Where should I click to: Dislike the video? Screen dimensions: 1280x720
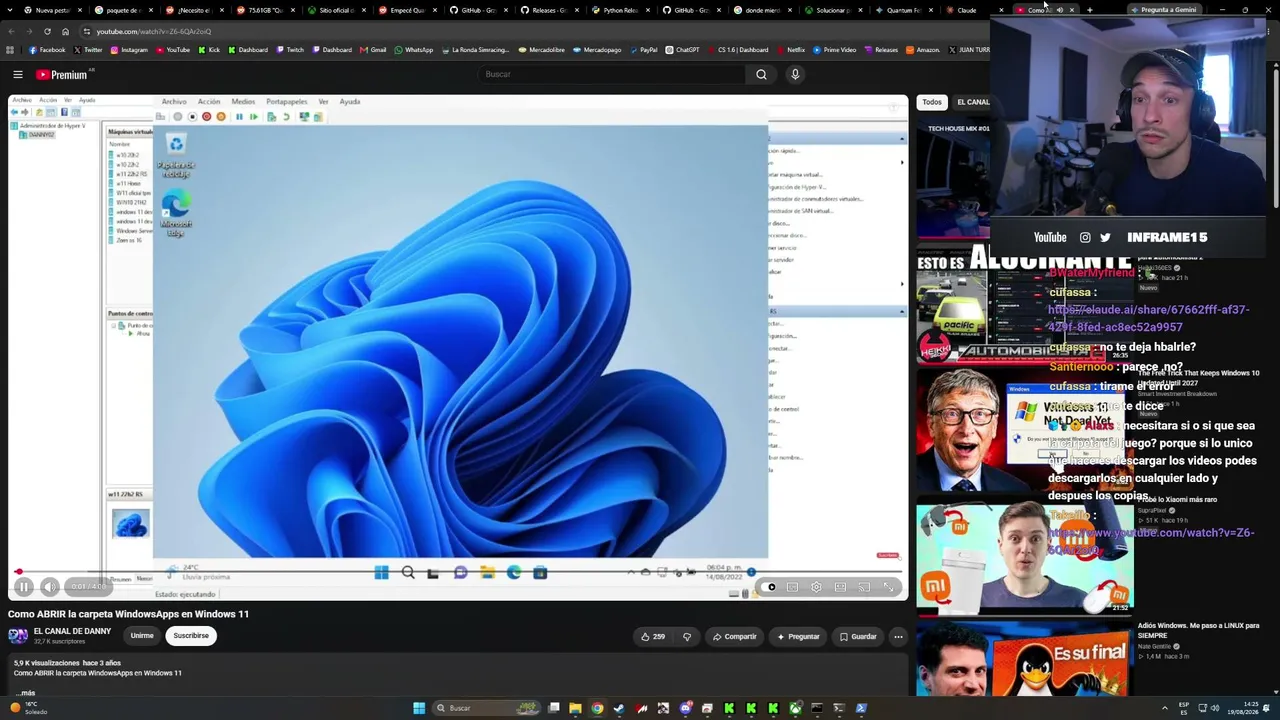(687, 636)
